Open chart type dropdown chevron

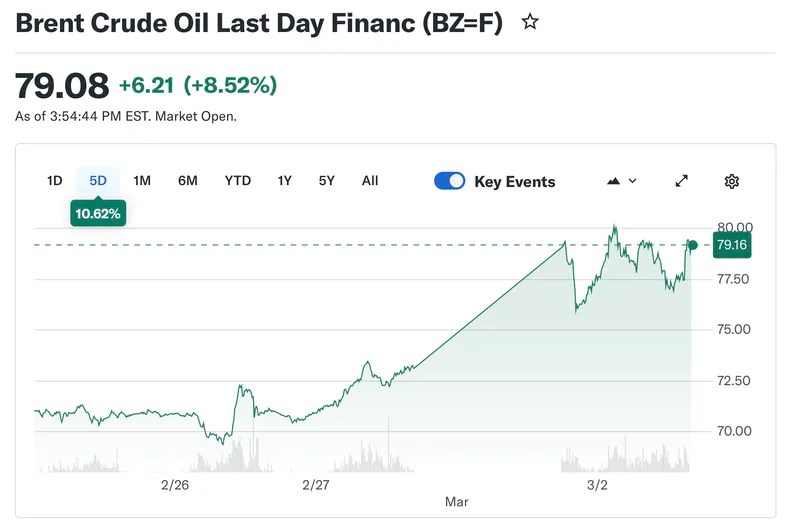pyautogui.click(x=633, y=181)
